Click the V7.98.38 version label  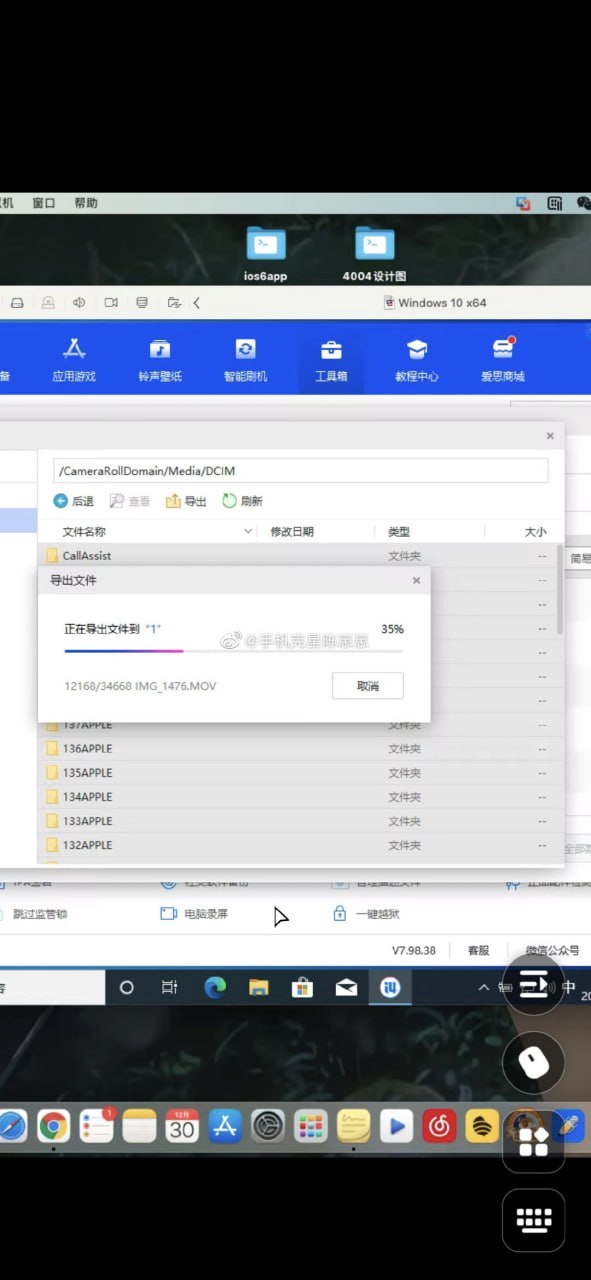point(414,950)
